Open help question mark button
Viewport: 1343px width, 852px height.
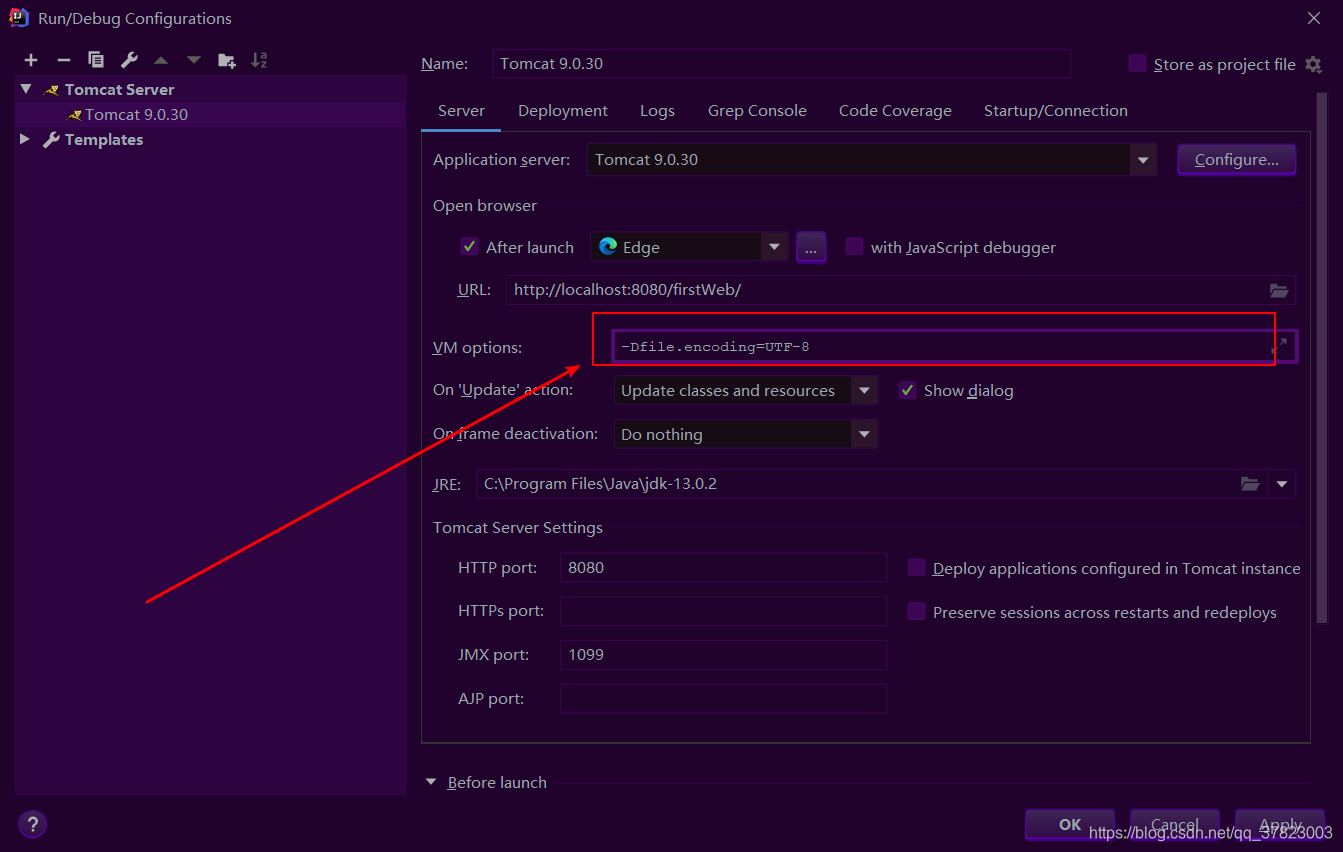pyautogui.click(x=33, y=824)
